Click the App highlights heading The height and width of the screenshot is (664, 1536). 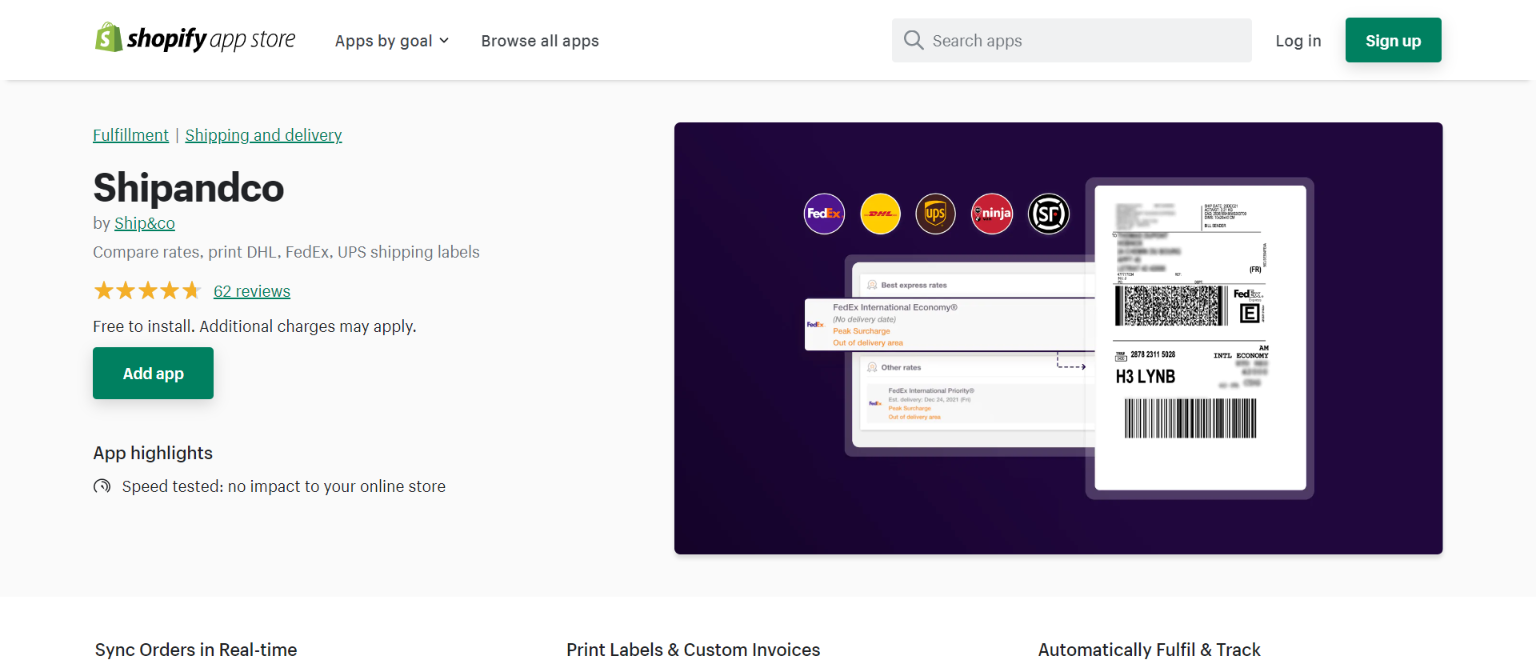(x=153, y=453)
